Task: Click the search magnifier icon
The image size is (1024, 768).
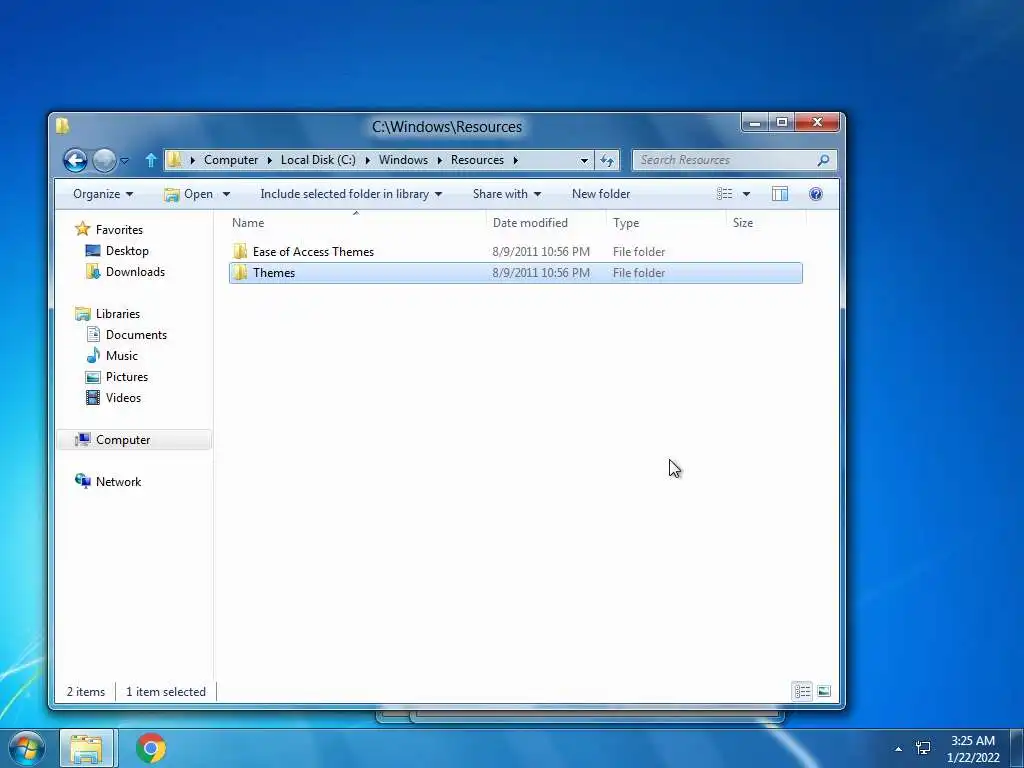Action: [824, 160]
